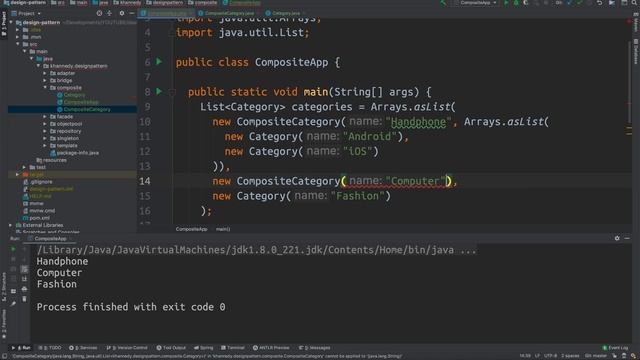
Task: Click Project panel settings gear icon
Action: pyautogui.click(x=122, y=13)
